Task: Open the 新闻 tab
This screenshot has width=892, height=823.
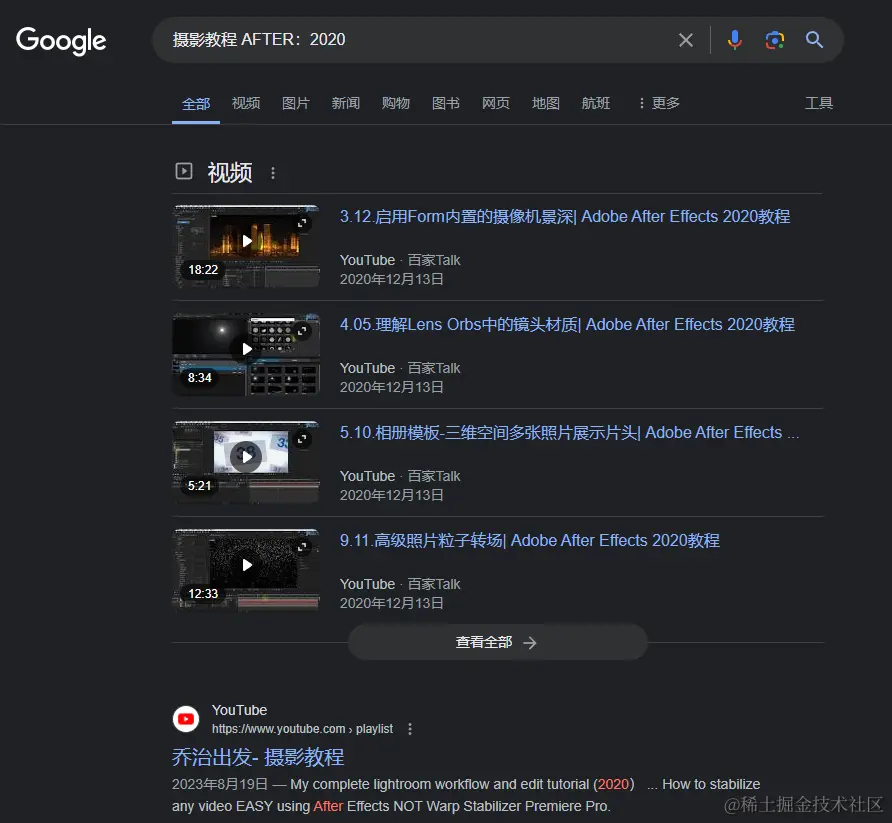Action: 346,103
